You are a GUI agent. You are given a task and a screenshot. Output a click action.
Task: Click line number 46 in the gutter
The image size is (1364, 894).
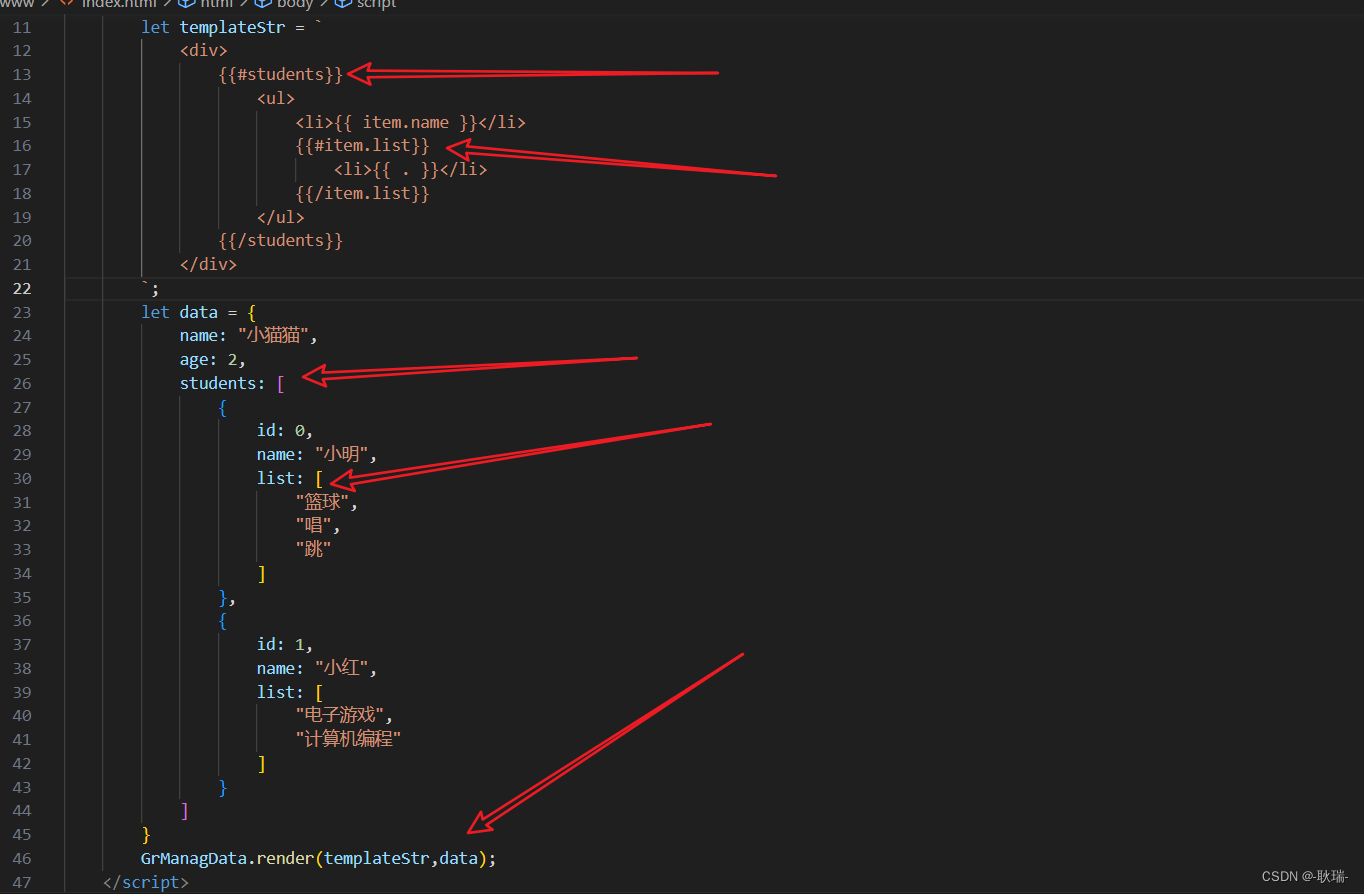(22, 858)
